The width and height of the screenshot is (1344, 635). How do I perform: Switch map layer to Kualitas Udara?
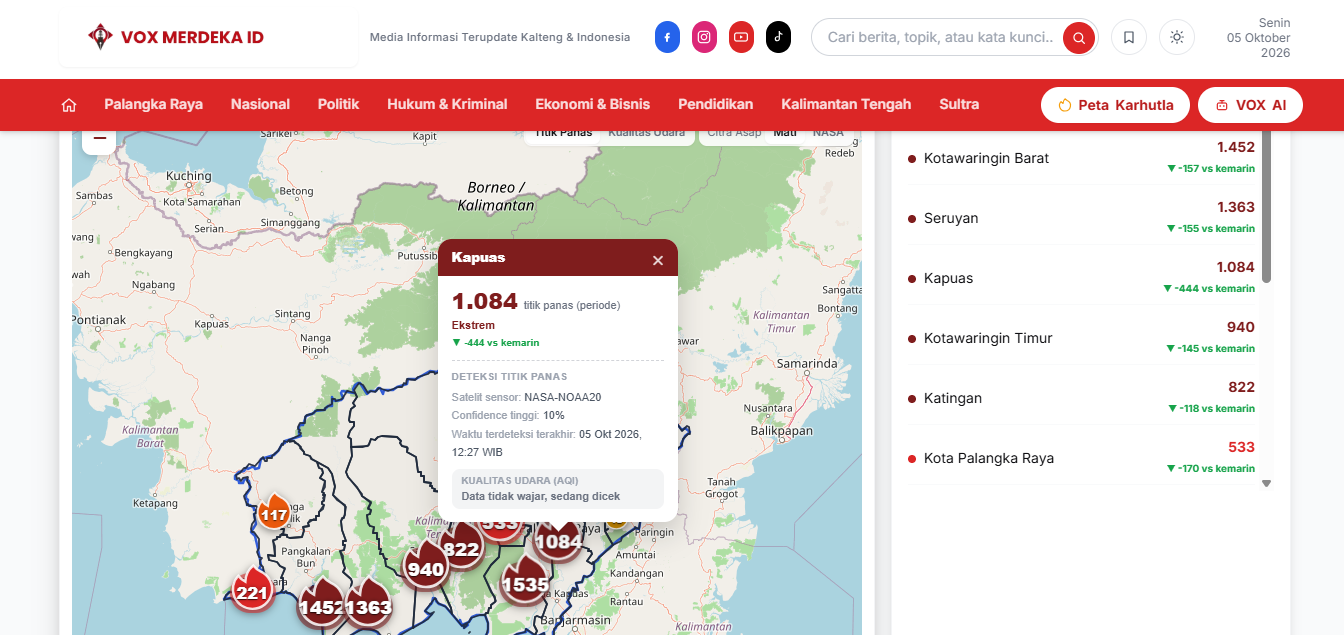pos(647,133)
